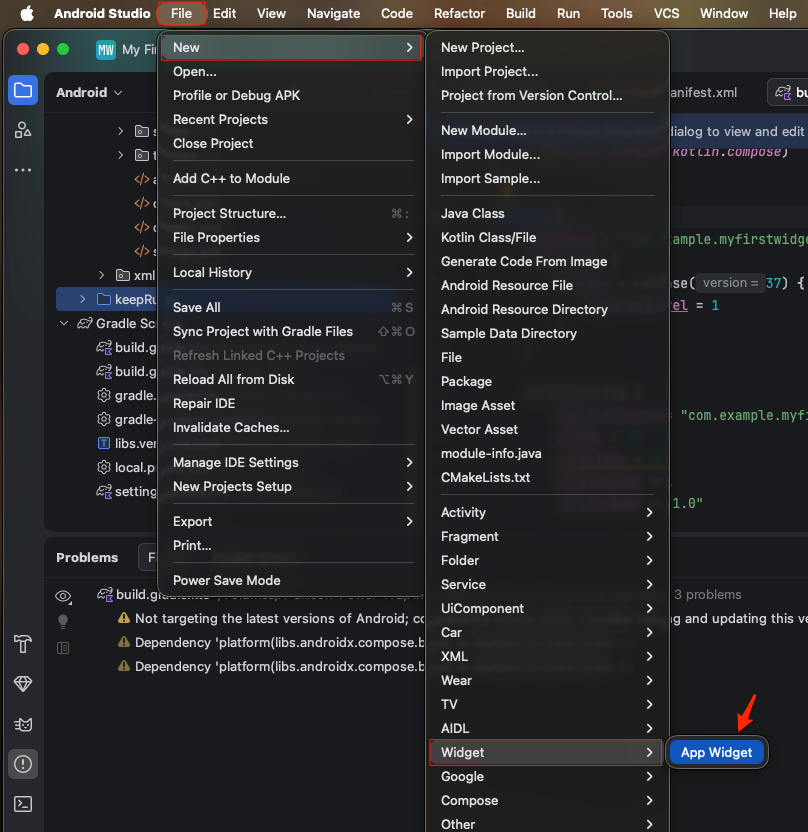
Task: Click the Apple menu logo
Action: point(27,13)
